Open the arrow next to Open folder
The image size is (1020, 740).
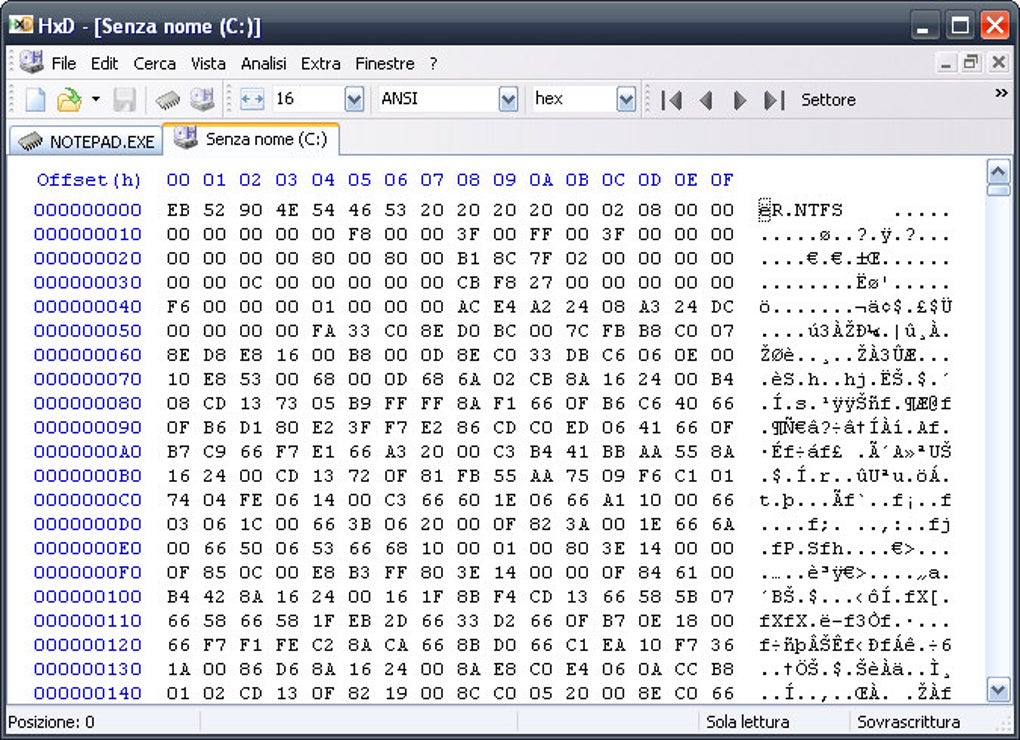[96, 99]
